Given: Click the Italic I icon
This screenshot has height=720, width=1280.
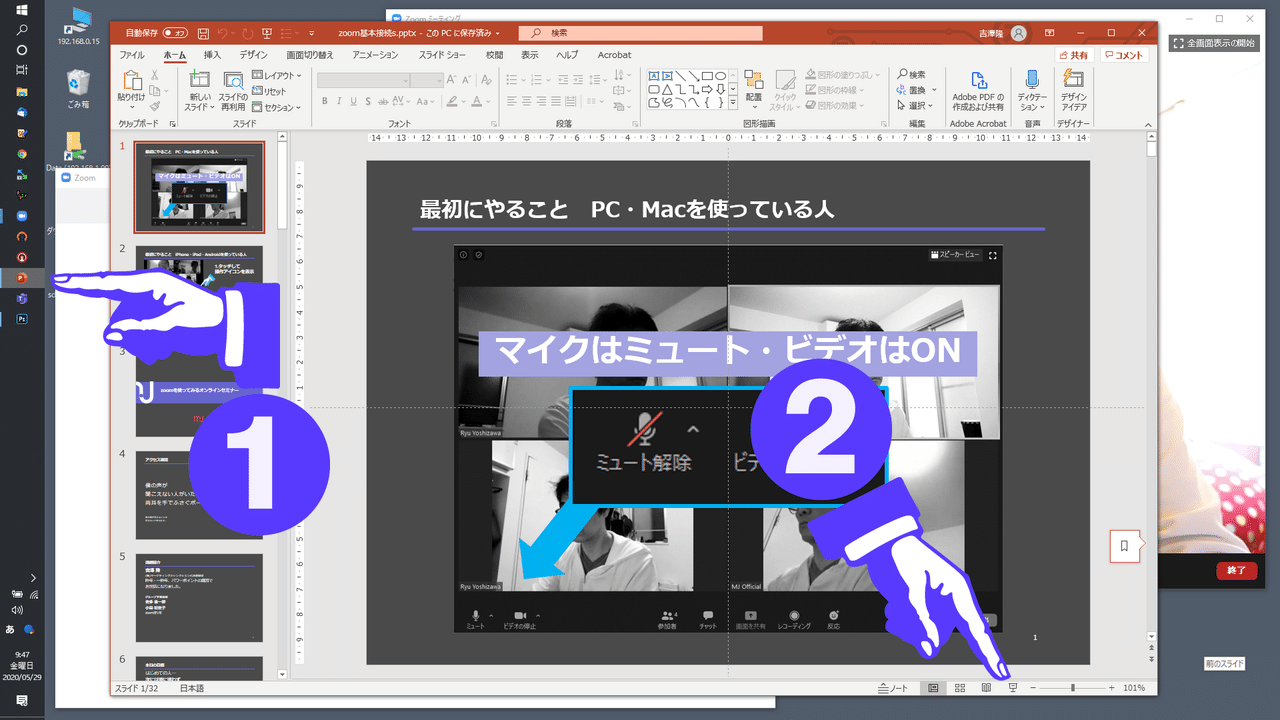Looking at the screenshot, I should (x=340, y=101).
